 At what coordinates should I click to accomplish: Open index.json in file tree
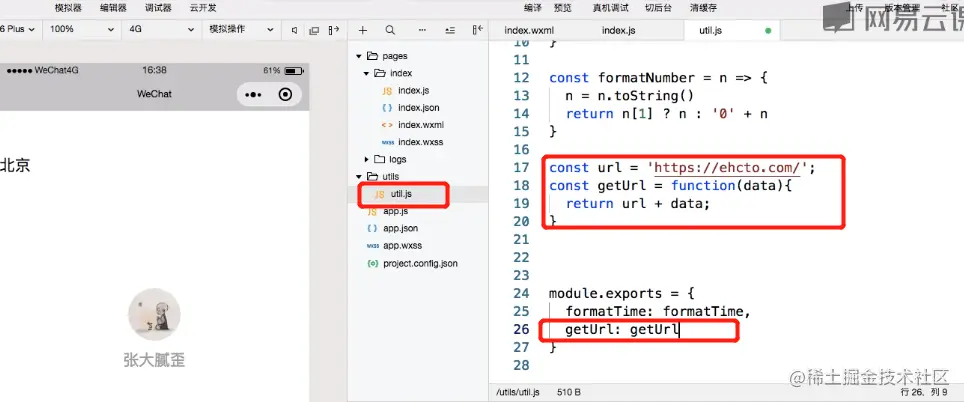[418, 108]
